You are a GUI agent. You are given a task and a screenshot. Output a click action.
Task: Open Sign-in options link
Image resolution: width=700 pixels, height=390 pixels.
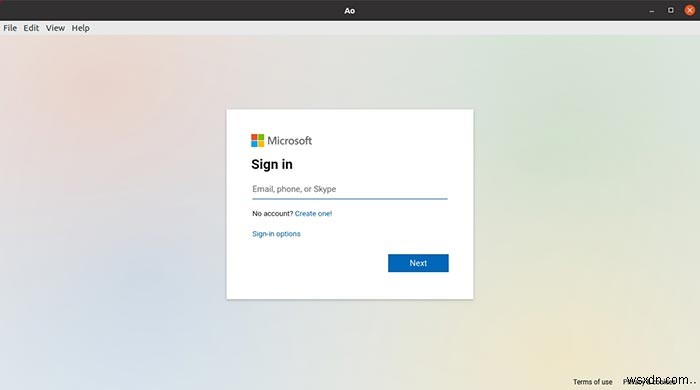[x=276, y=234]
